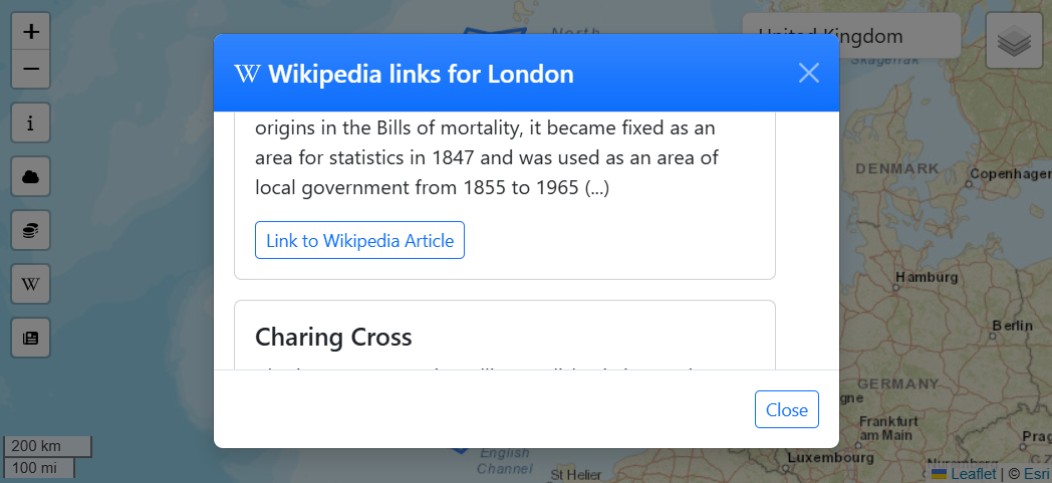Open the news newspaper button
1052x483 pixels.
tap(31, 338)
